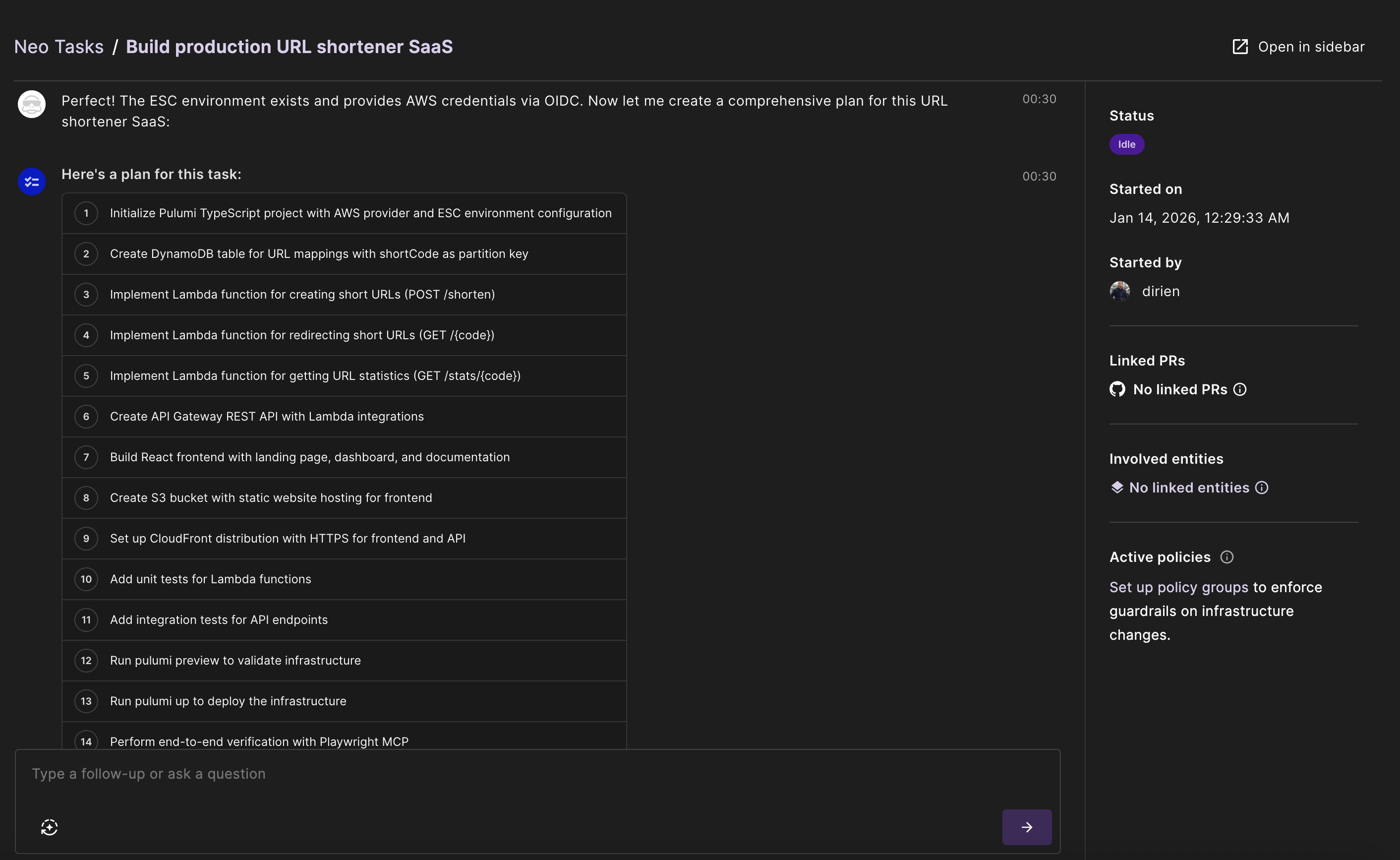The image size is (1400, 860).
Task: Select step 3 POST /shorten Lambda function
Action: click(344, 295)
